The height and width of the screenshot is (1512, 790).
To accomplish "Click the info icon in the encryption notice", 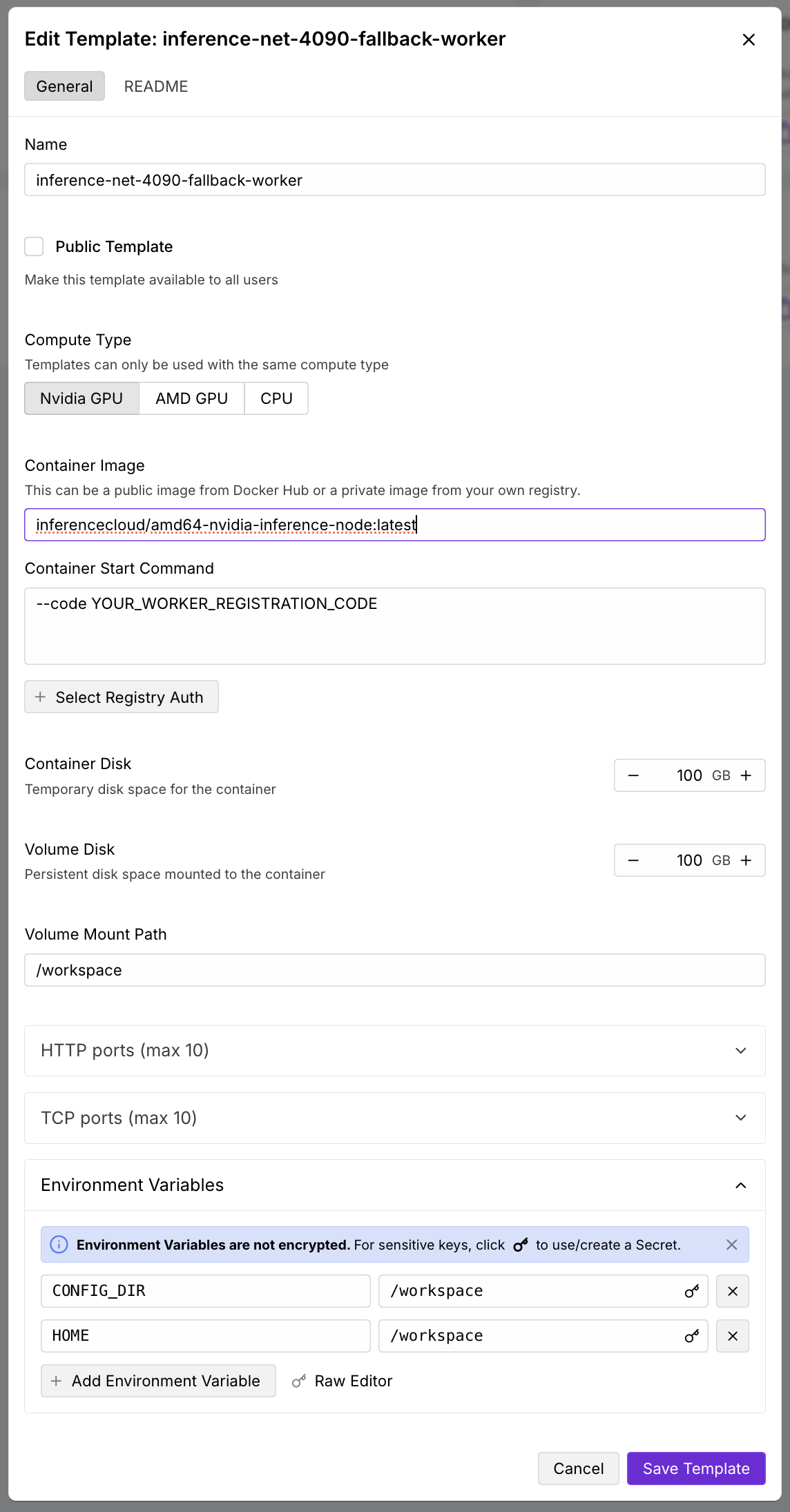I will (x=59, y=1244).
